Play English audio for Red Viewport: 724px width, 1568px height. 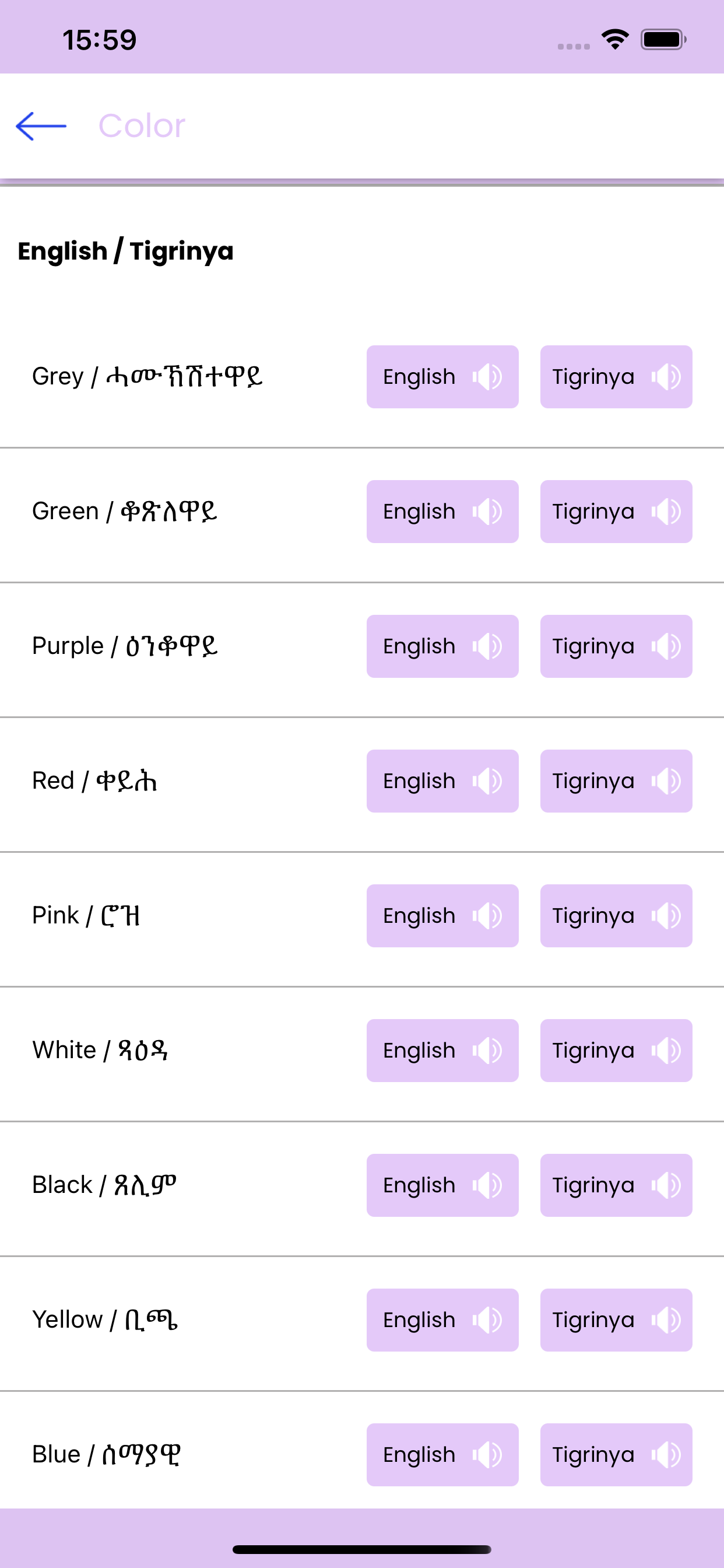[x=442, y=781]
